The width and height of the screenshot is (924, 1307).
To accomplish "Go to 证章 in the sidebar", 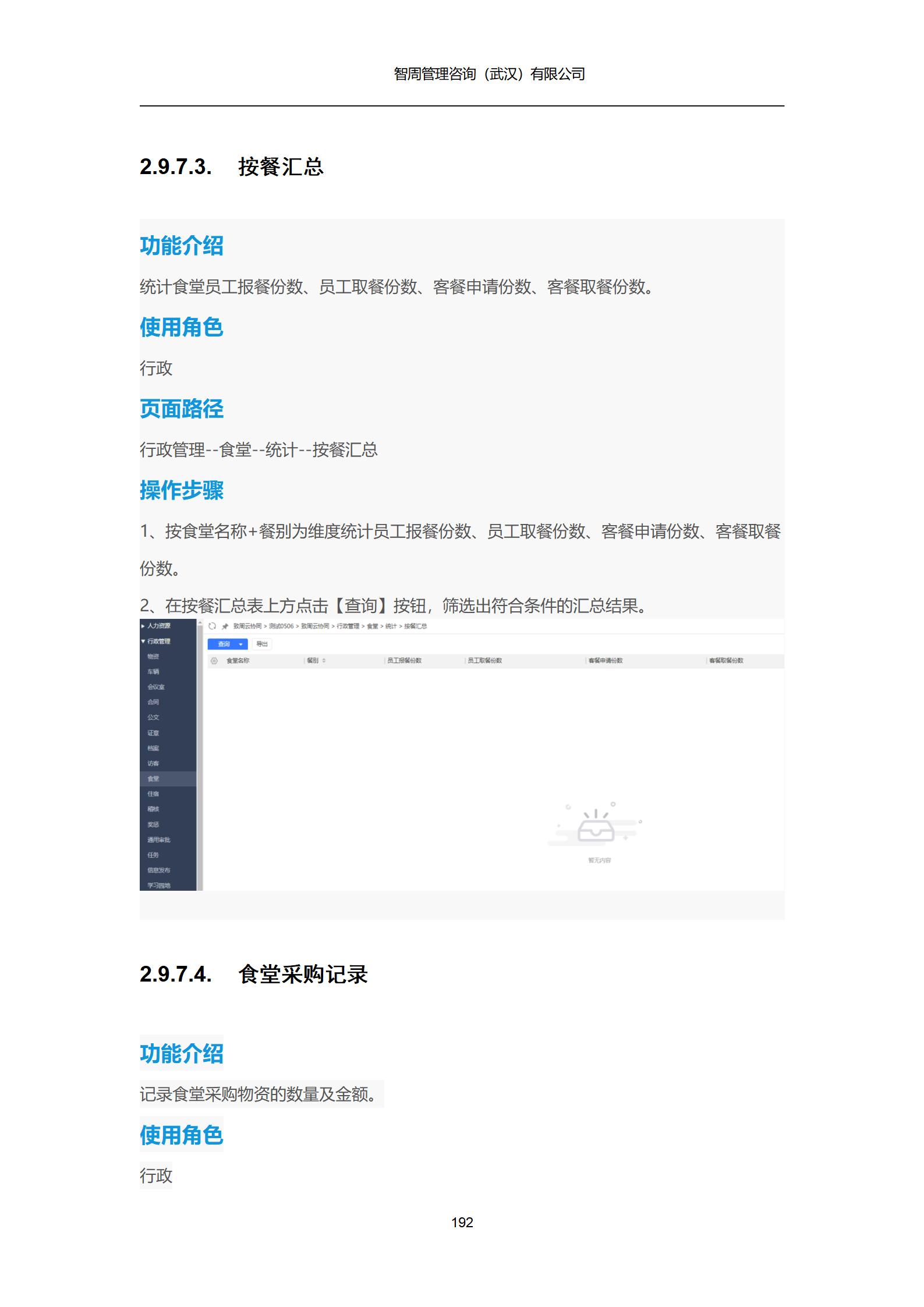I will [x=153, y=733].
